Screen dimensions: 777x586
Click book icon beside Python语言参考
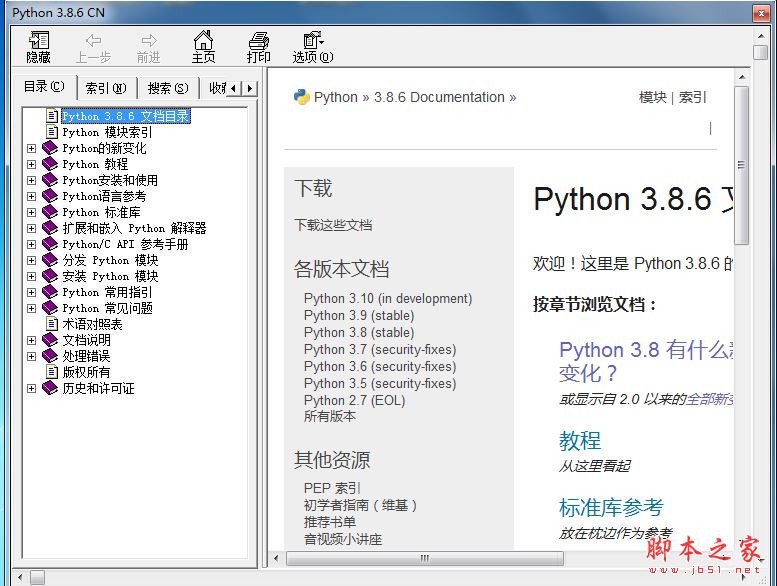click(50, 196)
